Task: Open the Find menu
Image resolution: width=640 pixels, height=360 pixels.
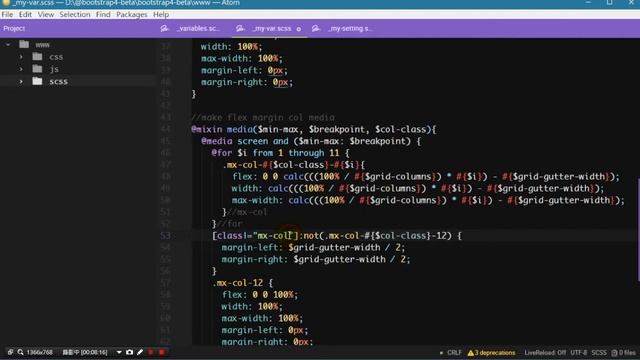Action: (103, 14)
